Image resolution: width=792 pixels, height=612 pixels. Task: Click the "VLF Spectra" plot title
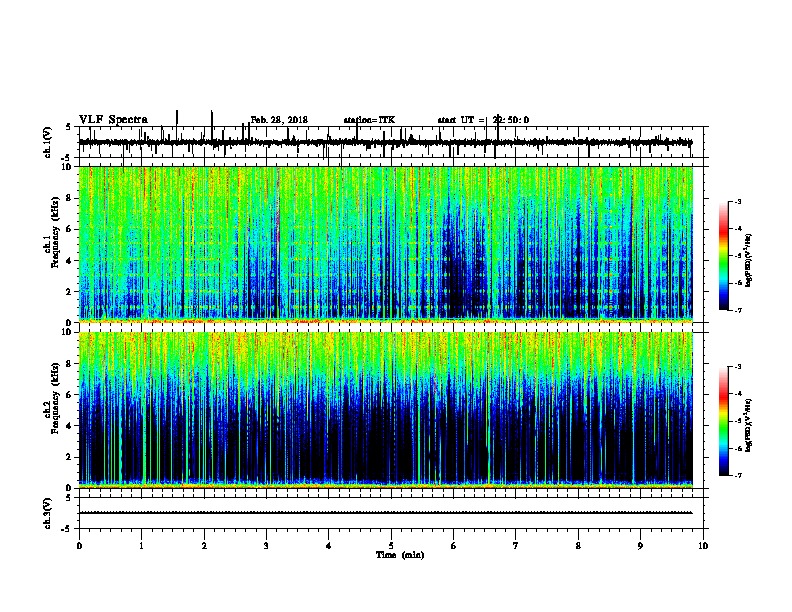click(113, 120)
